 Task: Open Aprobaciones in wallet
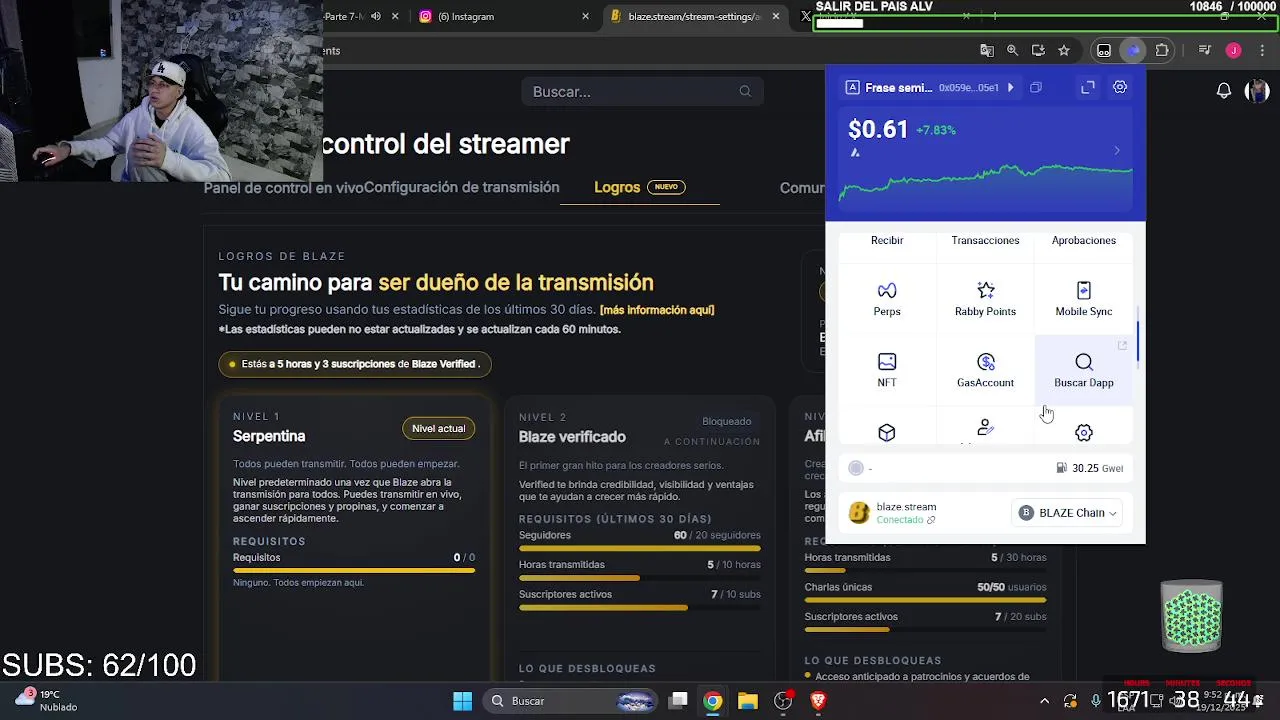(1083, 240)
